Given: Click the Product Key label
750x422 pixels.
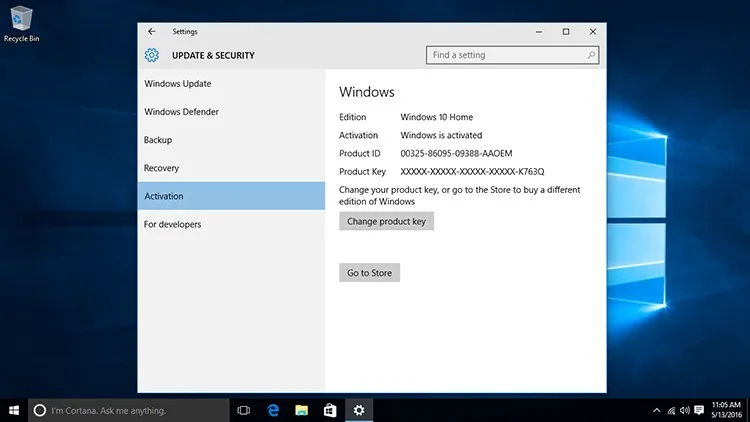Looking at the screenshot, I should point(362,171).
